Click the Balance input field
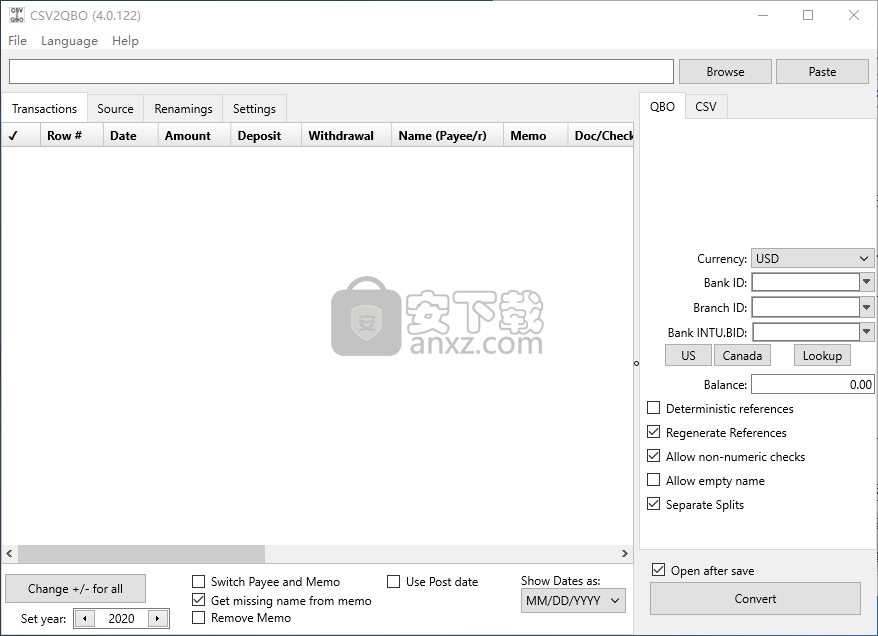 [812, 385]
